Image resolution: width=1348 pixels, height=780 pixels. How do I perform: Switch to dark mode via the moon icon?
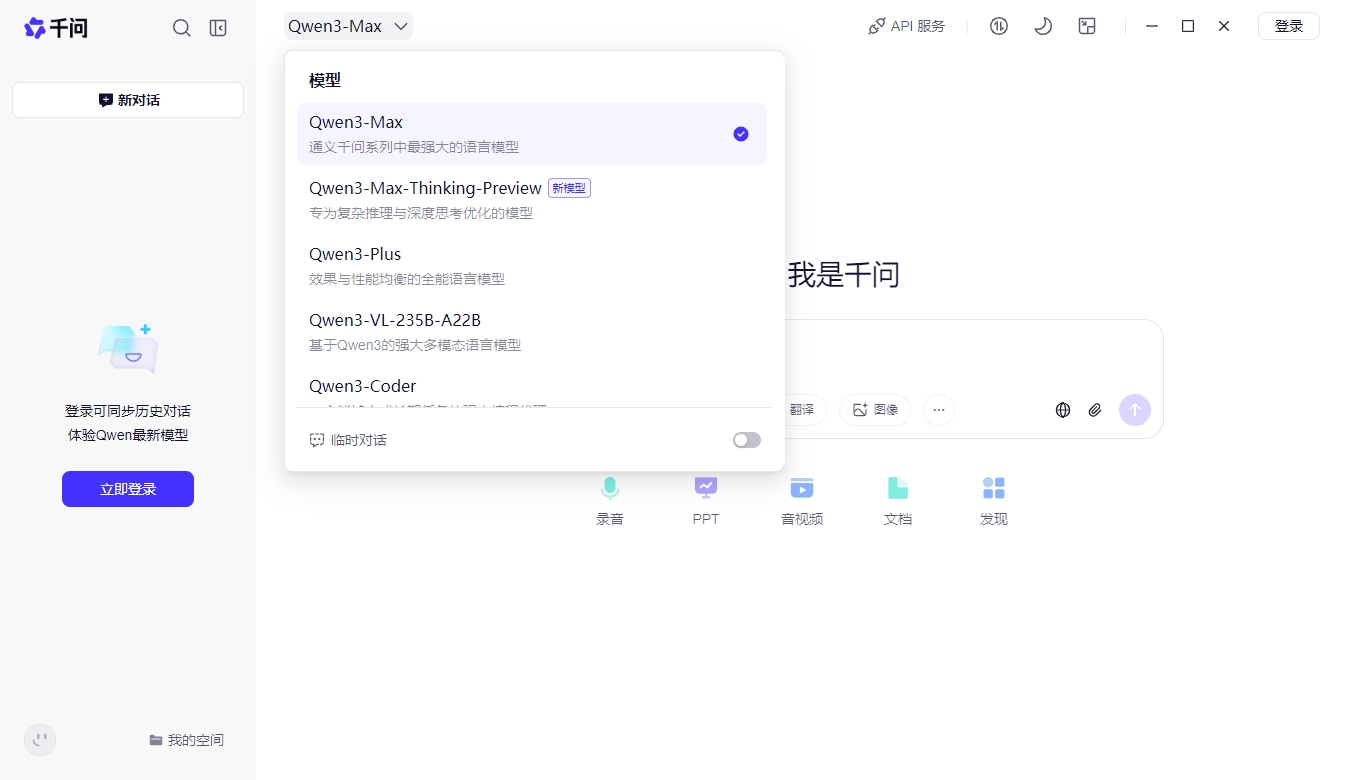[1043, 26]
